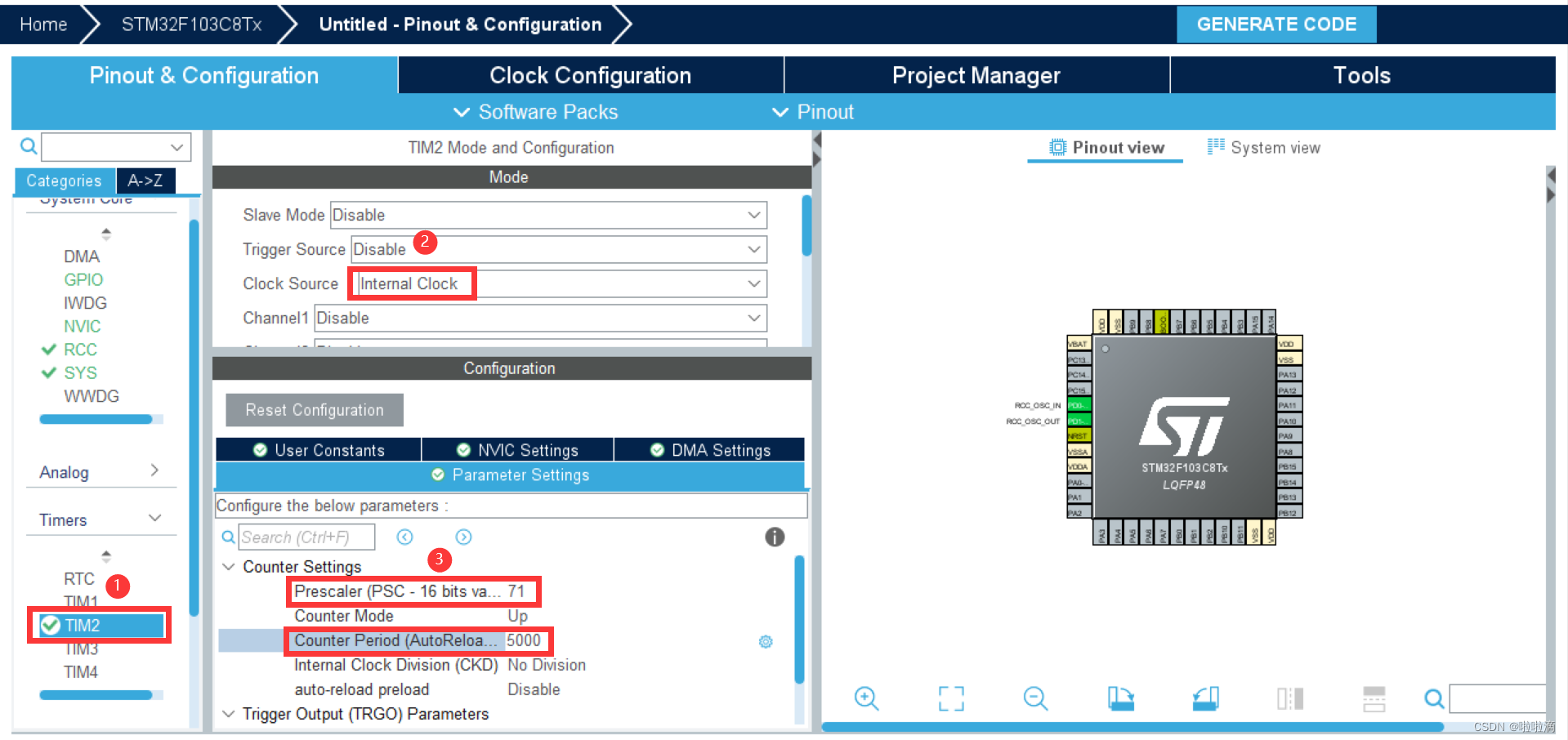Select RCC in System Core
The height and width of the screenshot is (740, 1568).
coord(80,350)
